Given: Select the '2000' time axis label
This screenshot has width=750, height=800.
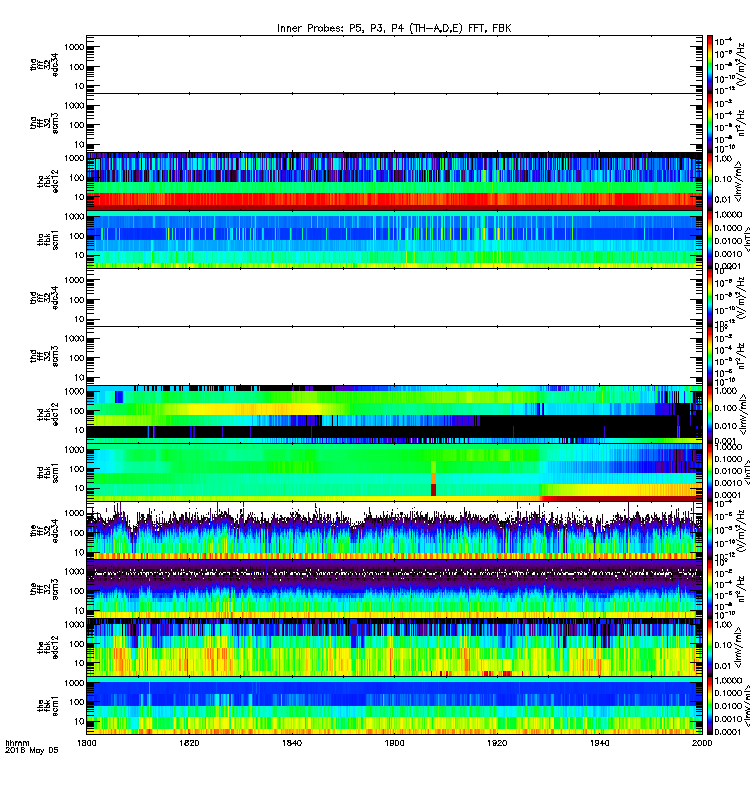Looking at the screenshot, I should [702, 743].
